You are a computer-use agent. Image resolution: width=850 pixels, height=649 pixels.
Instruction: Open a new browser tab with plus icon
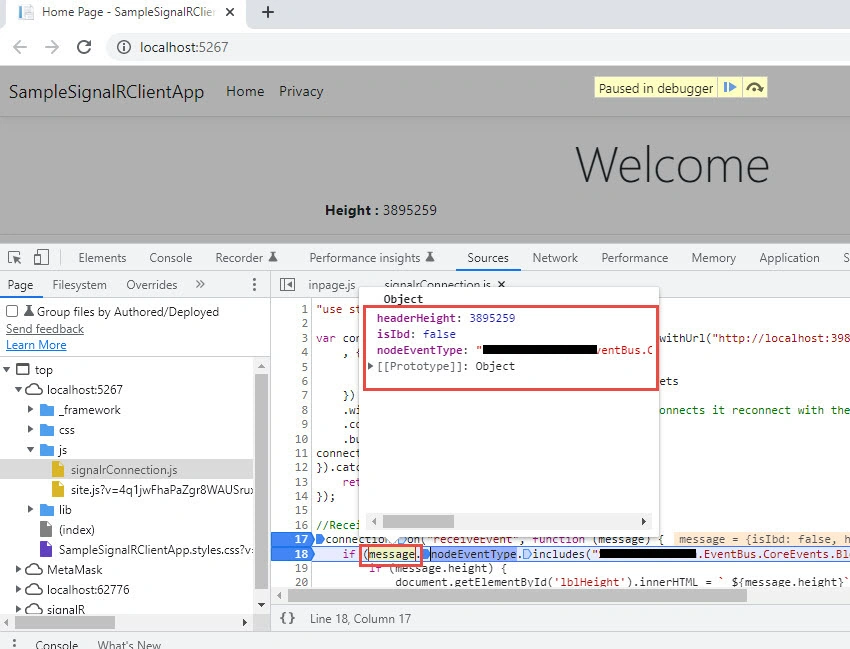pyautogui.click(x=268, y=12)
